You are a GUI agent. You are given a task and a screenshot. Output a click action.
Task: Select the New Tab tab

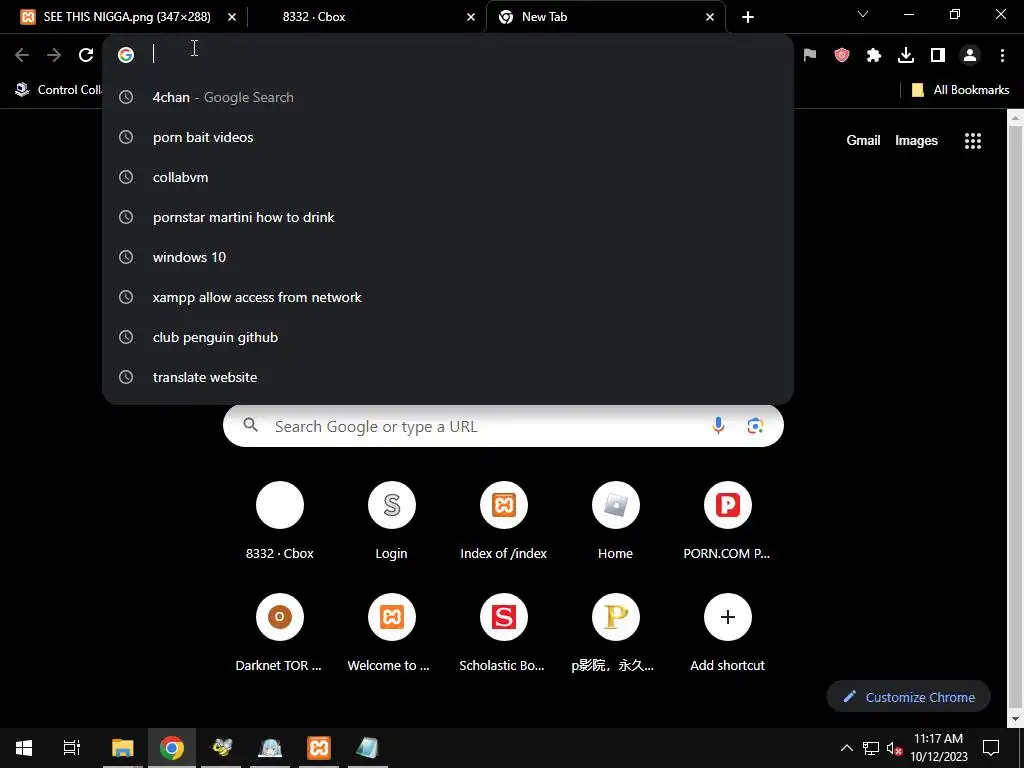click(604, 17)
